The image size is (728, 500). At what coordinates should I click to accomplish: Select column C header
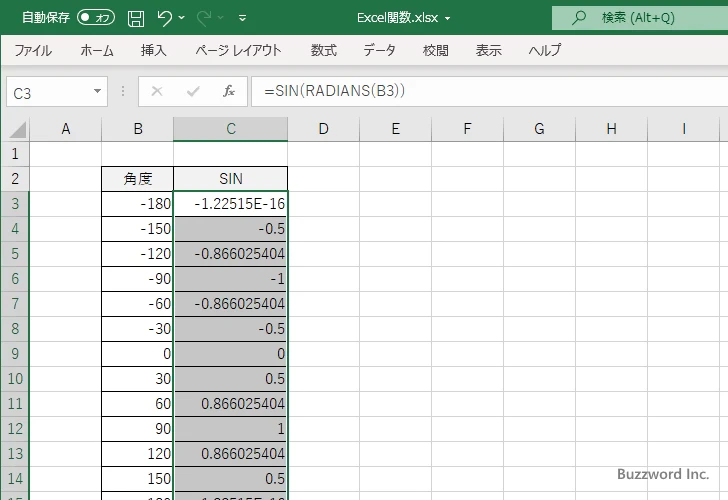(x=230, y=129)
